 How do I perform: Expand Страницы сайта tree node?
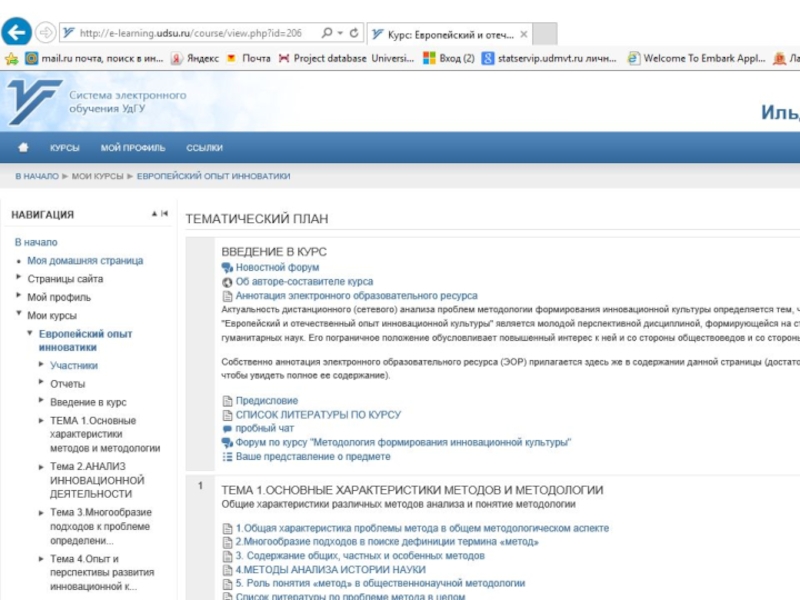tap(18, 277)
